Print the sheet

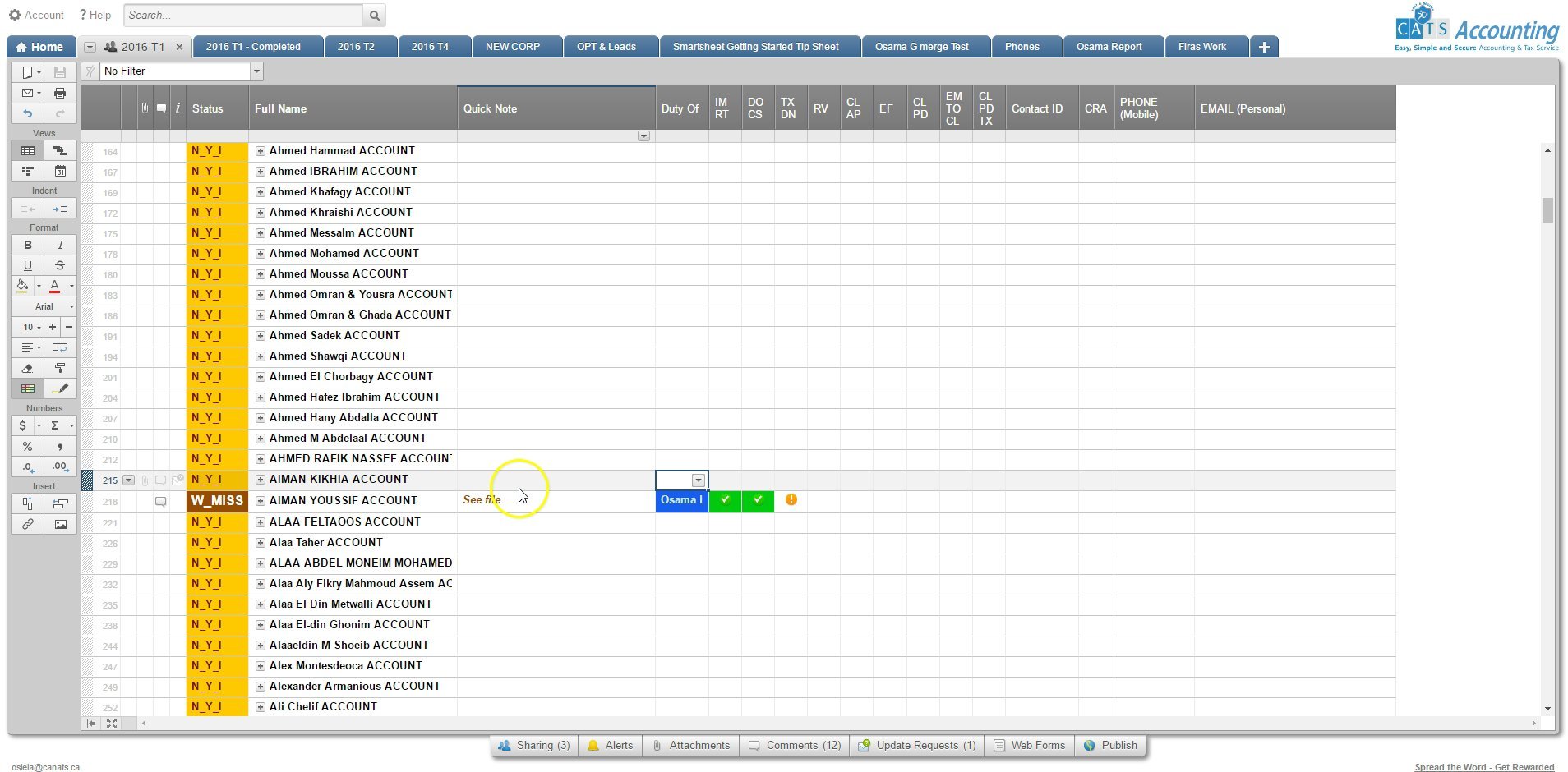[59, 93]
